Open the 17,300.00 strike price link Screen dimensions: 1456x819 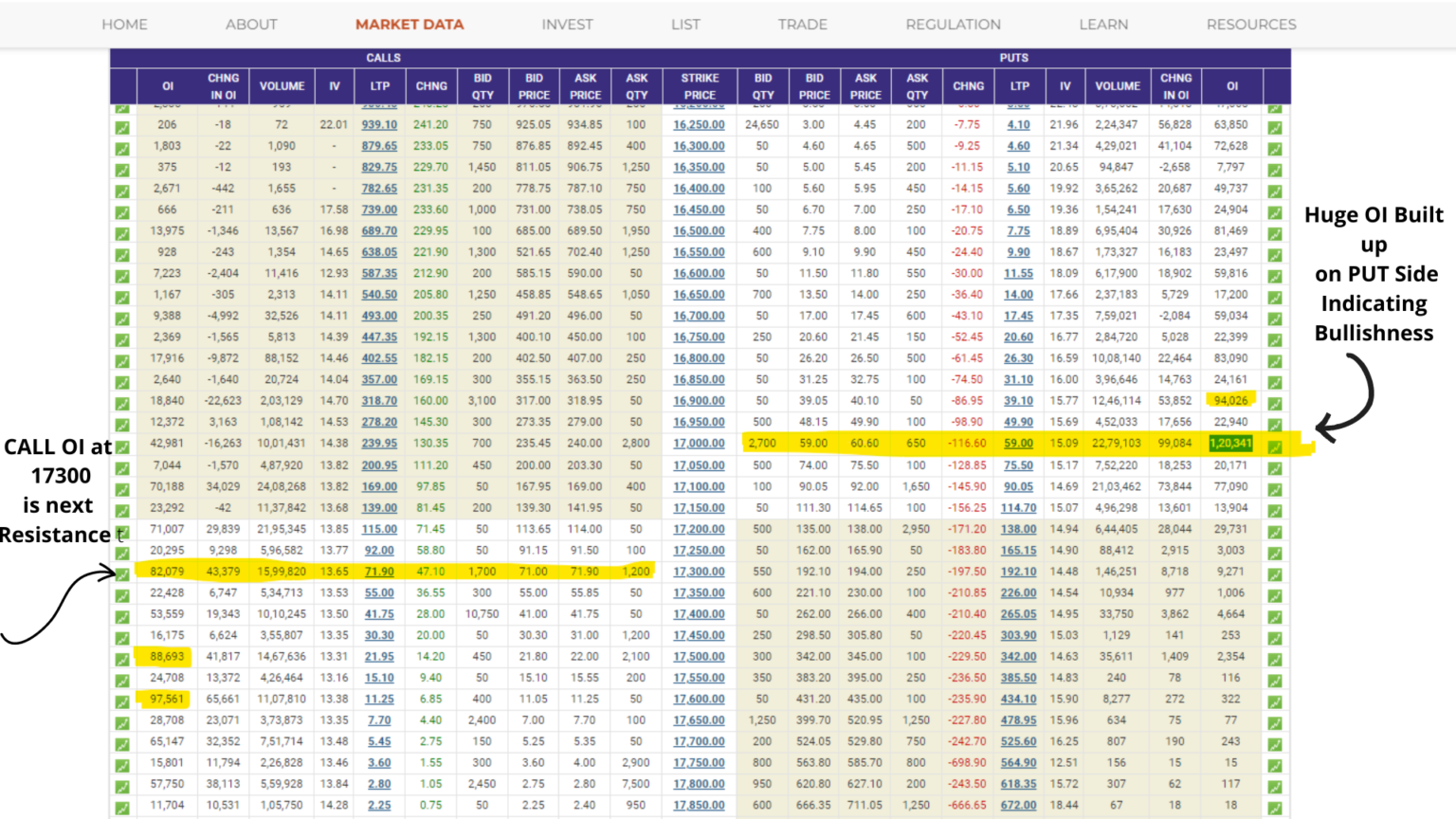click(699, 572)
